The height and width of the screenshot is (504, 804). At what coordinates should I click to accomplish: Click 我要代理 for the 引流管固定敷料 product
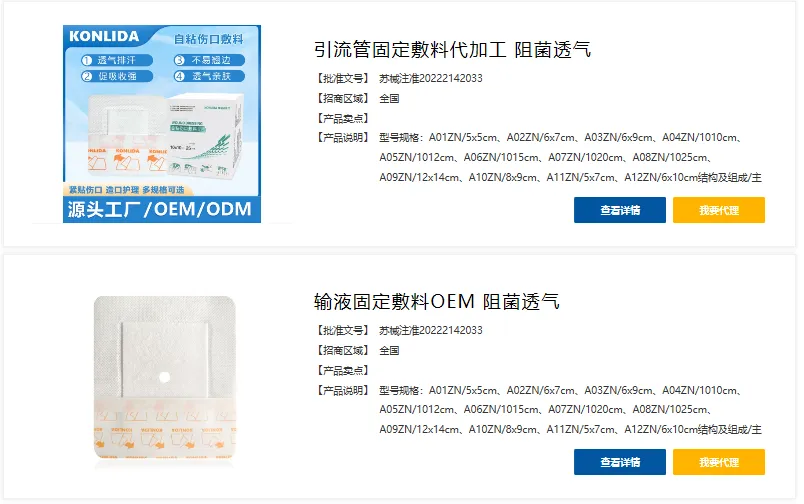pyautogui.click(x=718, y=210)
